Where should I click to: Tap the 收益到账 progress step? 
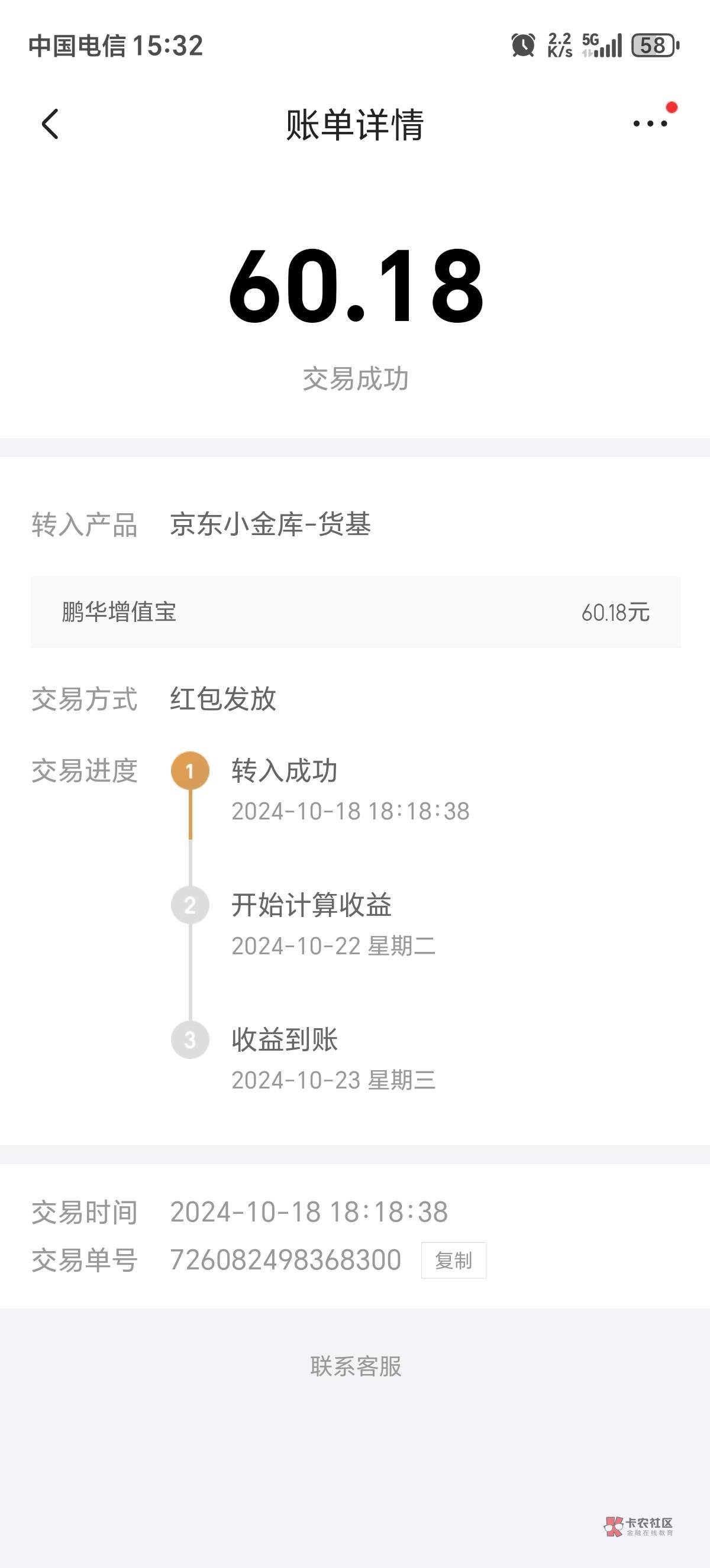pos(285,1039)
